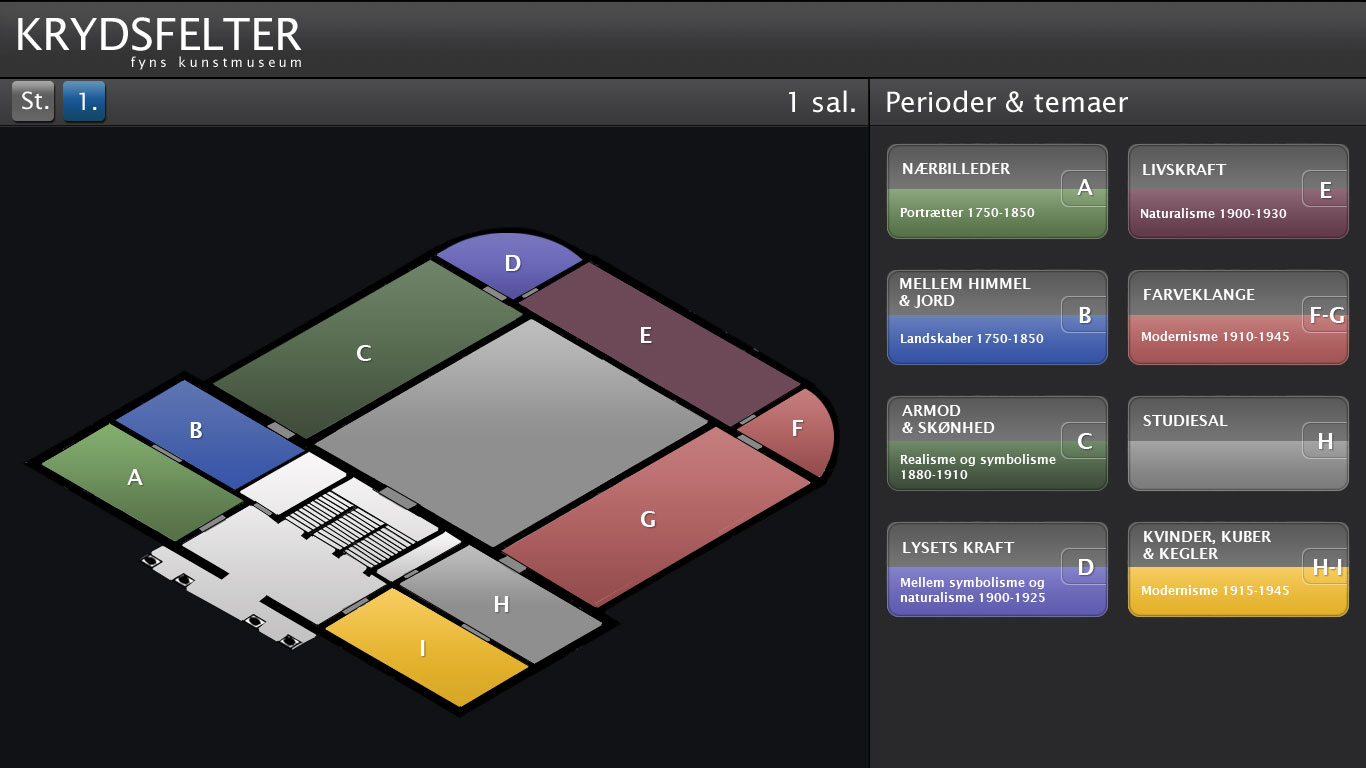Click dark green room C on map
1366x768 pixels.
[364, 352]
